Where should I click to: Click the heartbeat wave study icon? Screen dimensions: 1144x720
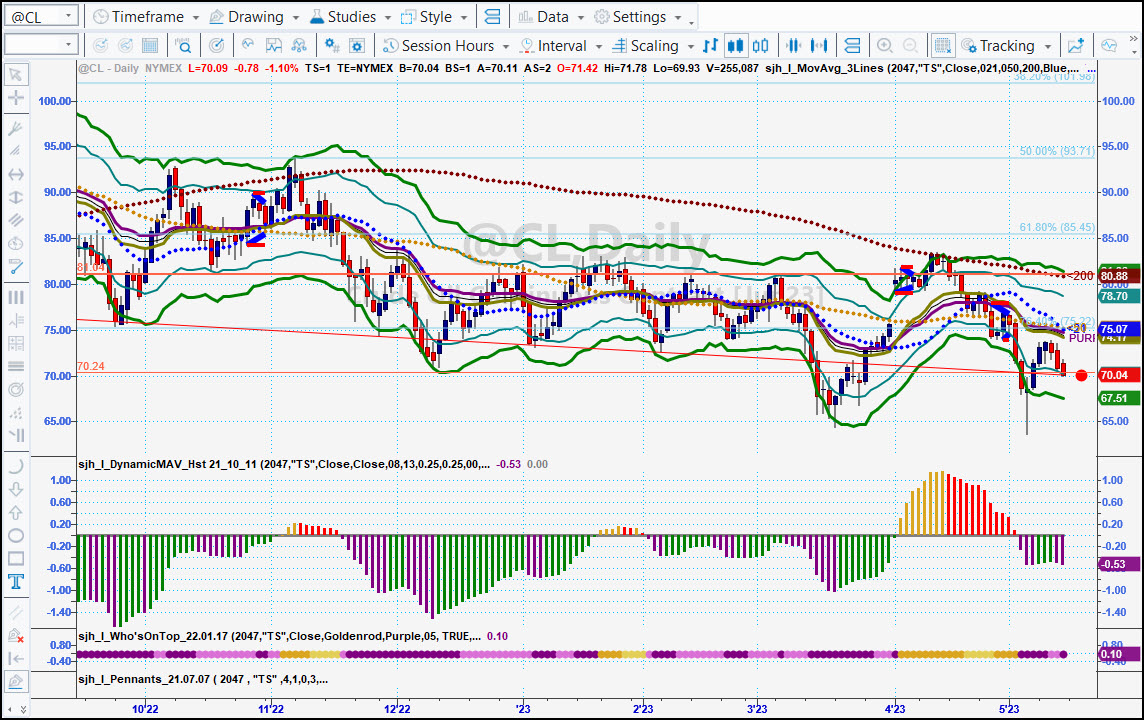pyautogui.click(x=249, y=46)
